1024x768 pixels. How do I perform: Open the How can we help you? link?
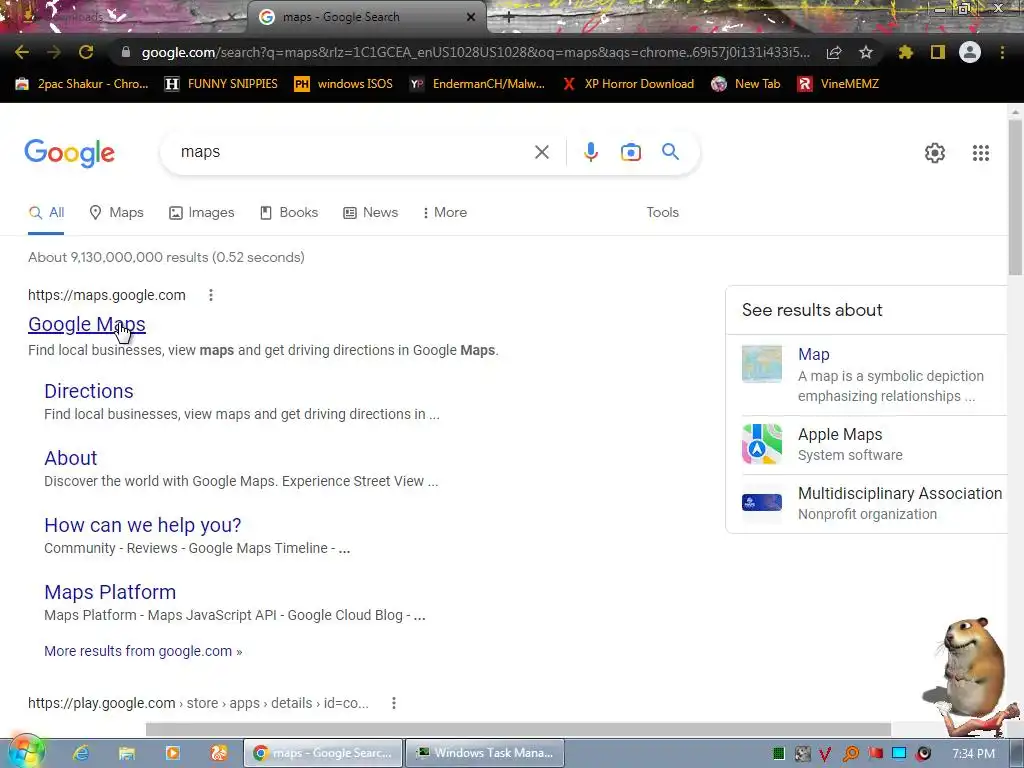click(142, 525)
